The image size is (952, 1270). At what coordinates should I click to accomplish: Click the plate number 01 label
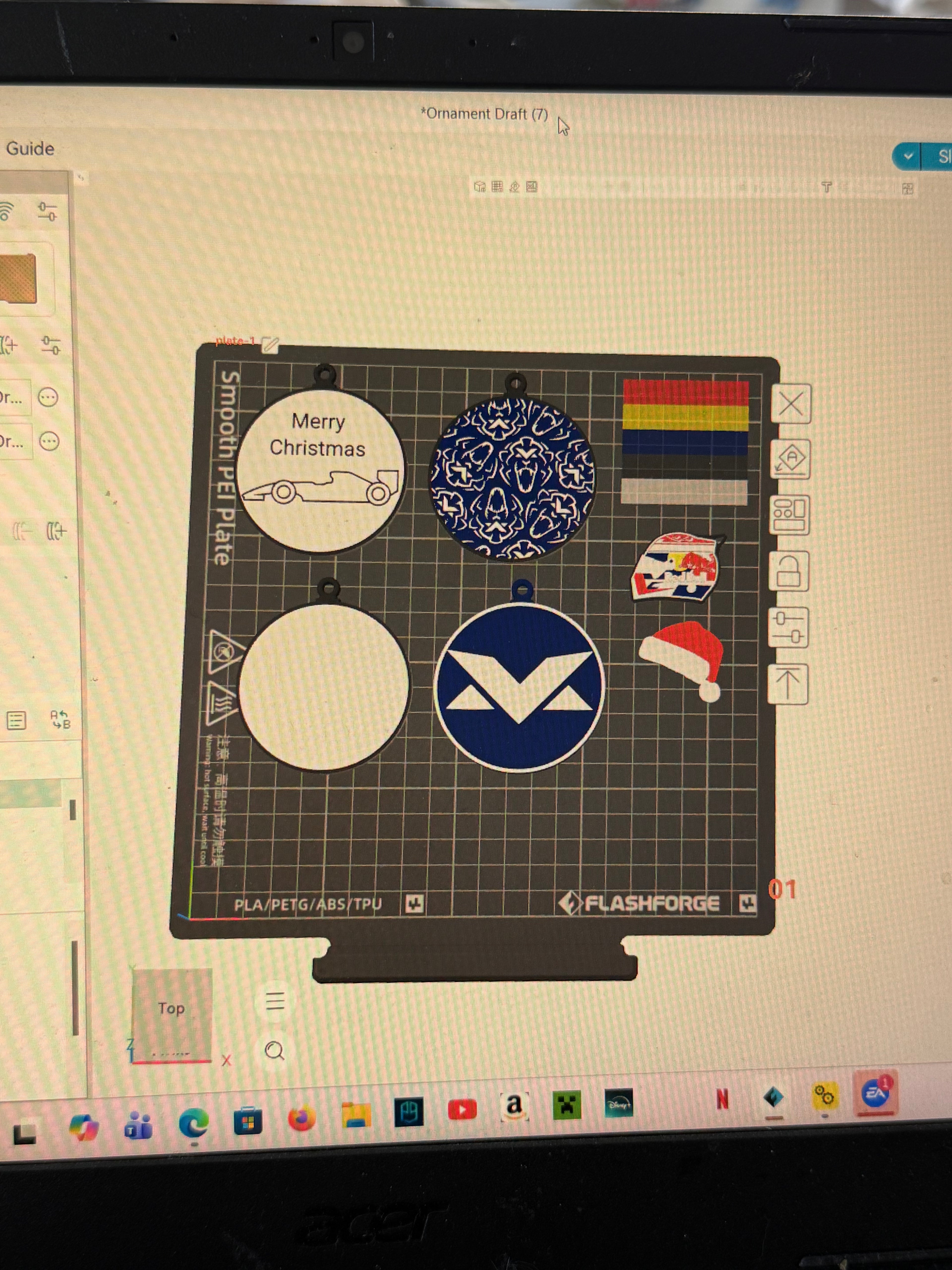(x=783, y=889)
